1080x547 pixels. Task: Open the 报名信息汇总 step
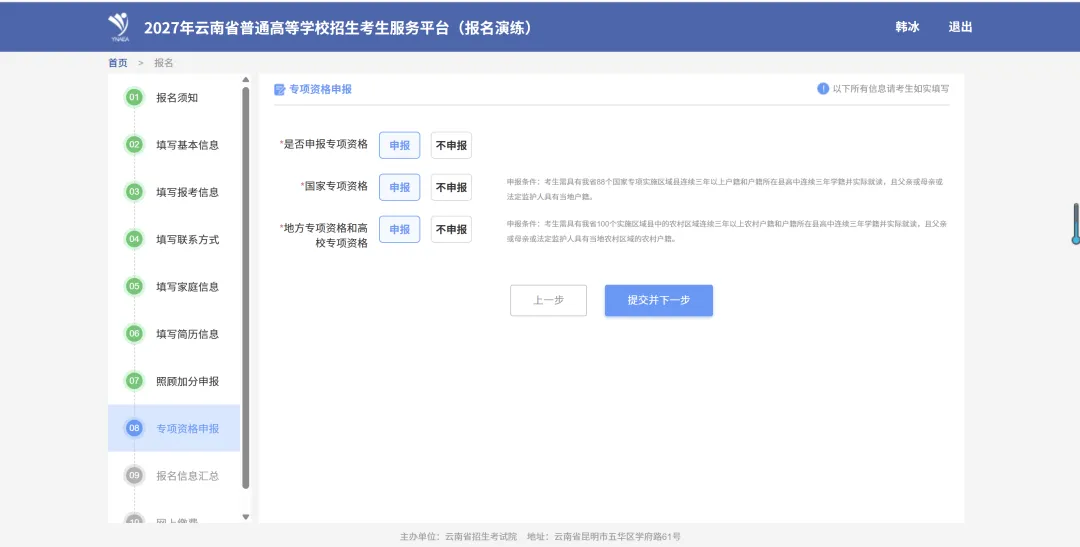click(x=187, y=476)
